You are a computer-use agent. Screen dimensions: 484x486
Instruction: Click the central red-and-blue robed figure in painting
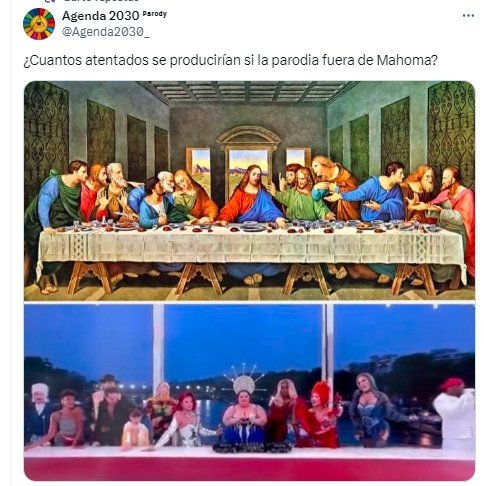click(x=252, y=196)
